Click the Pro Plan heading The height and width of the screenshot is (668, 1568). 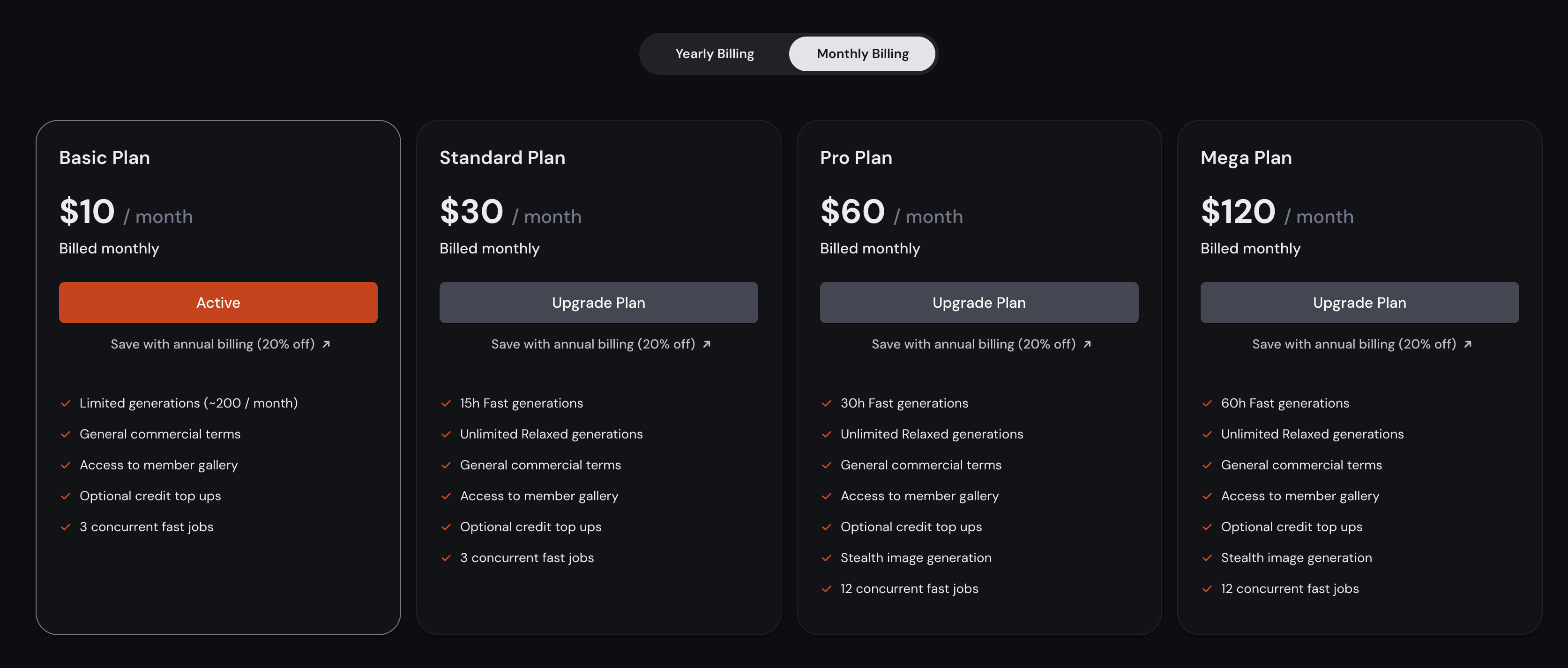(856, 157)
